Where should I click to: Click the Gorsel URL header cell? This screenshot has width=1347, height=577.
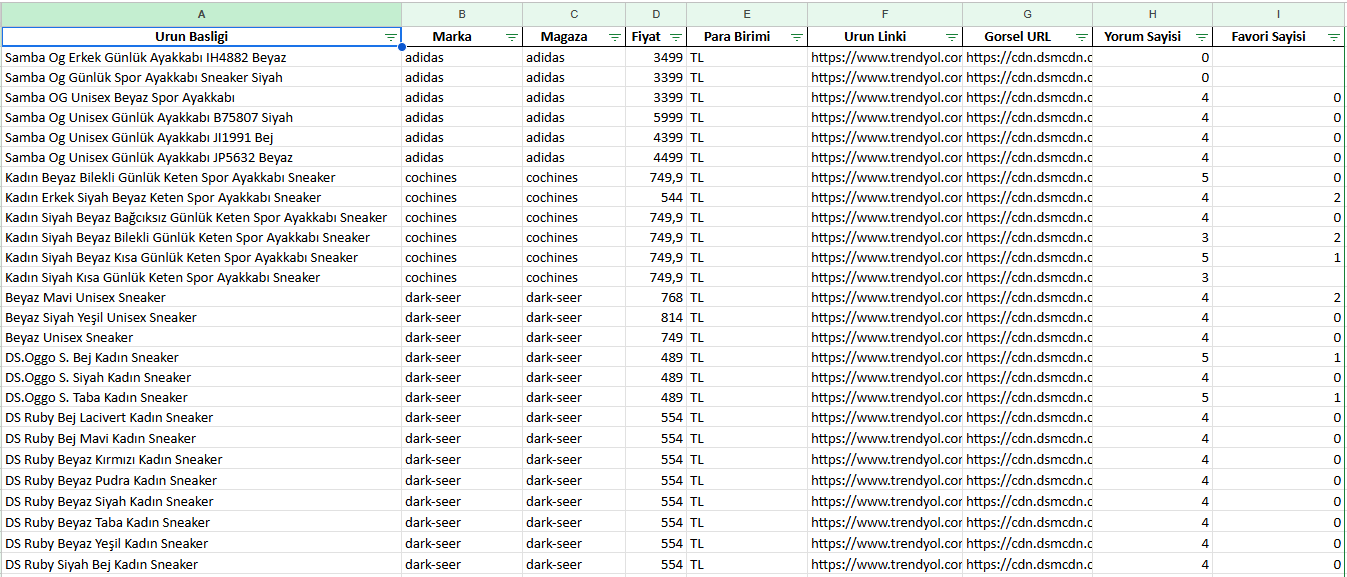(1028, 37)
